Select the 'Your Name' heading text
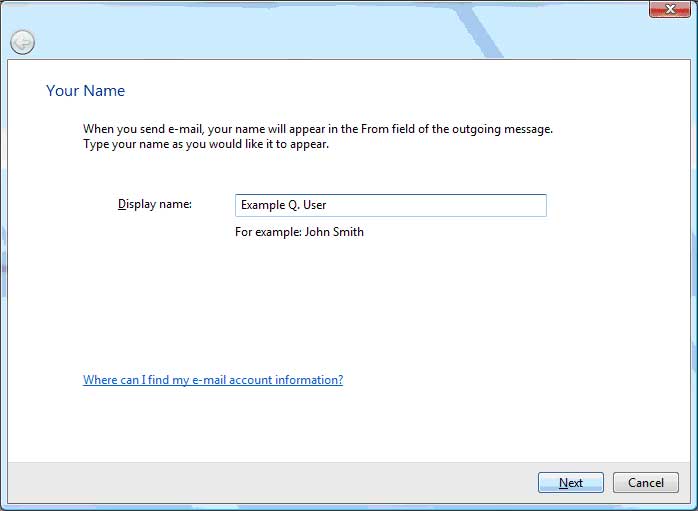This screenshot has width=698, height=511. pyautogui.click(x=85, y=91)
